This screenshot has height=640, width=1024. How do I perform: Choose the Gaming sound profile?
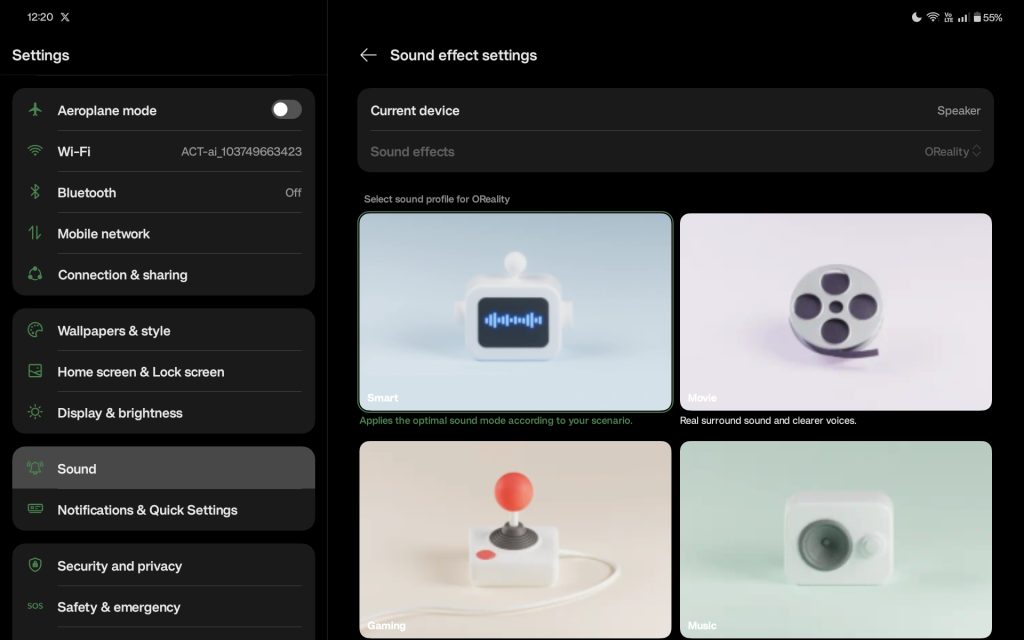pyautogui.click(x=515, y=538)
